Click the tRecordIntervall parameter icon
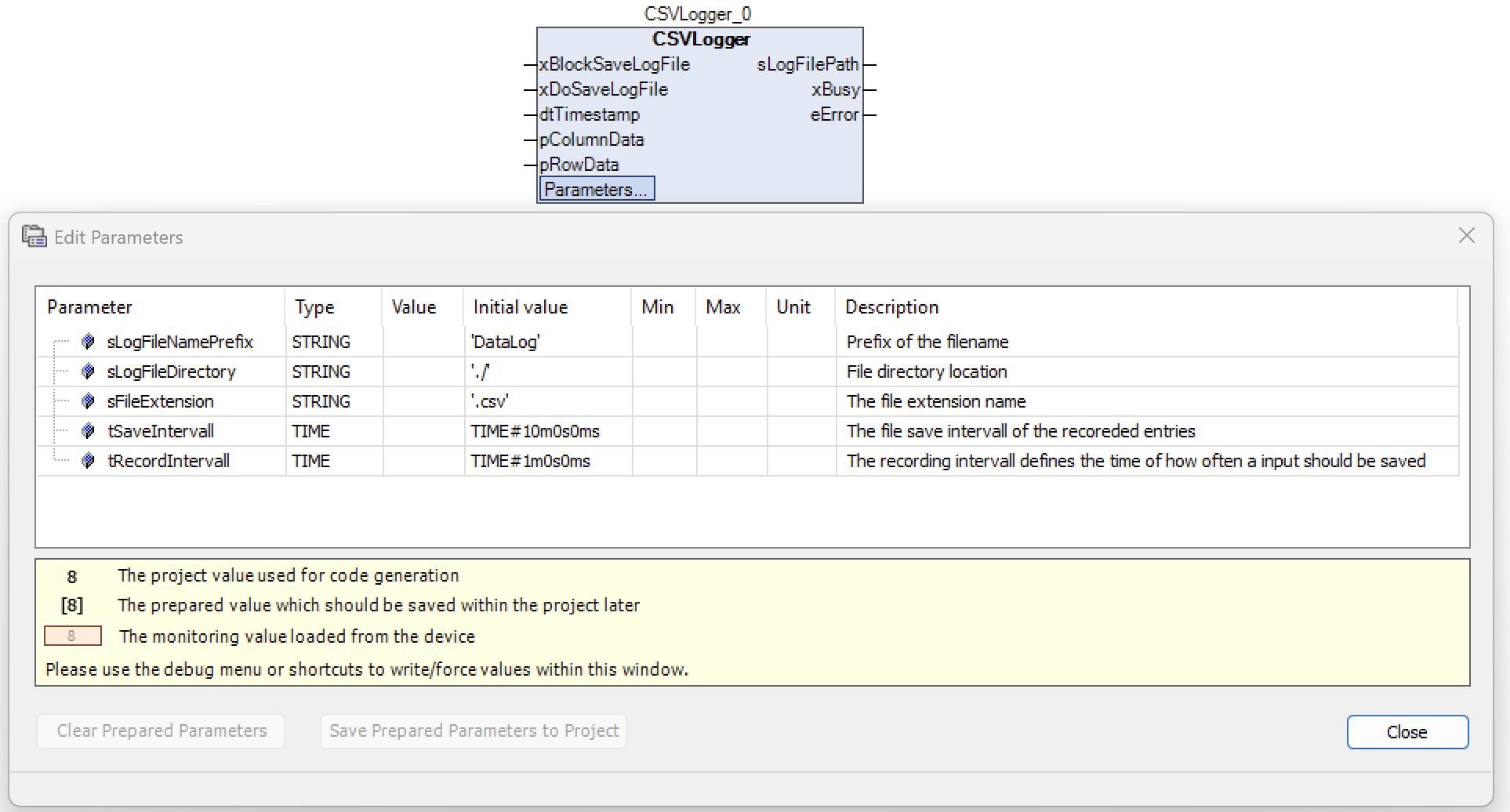 click(88, 461)
